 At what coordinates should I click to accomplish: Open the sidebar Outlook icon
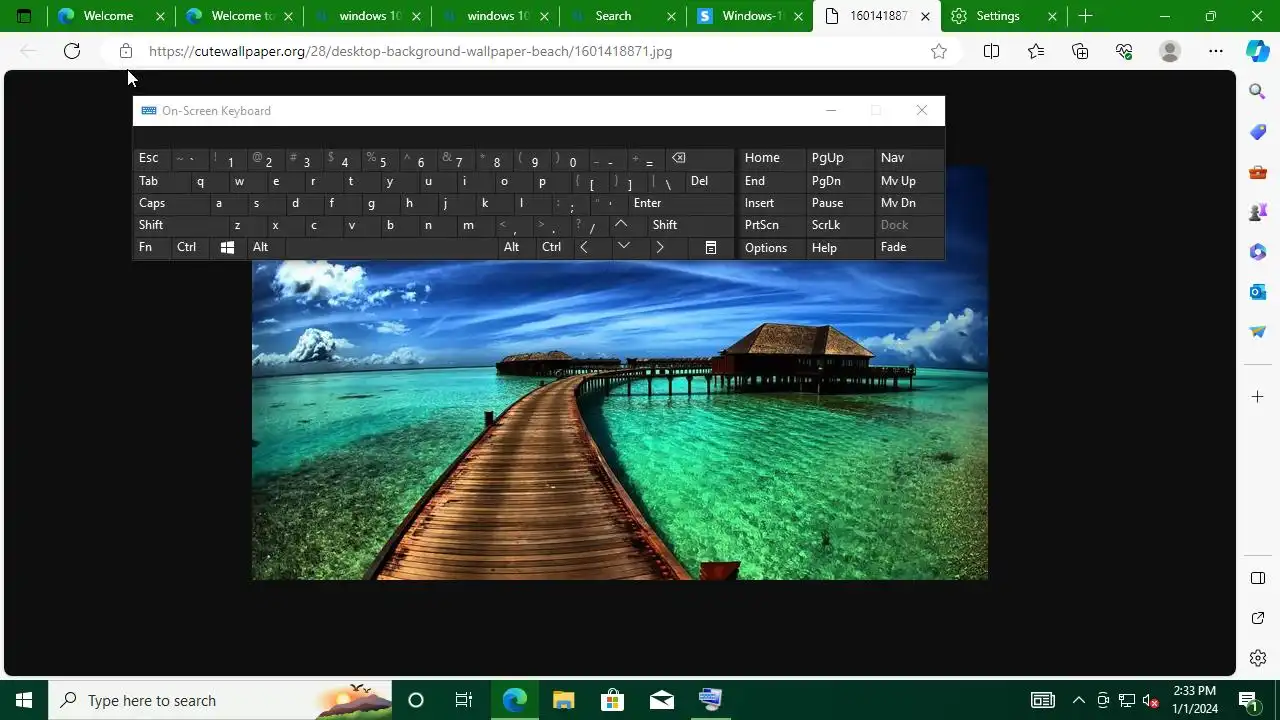point(1258,292)
